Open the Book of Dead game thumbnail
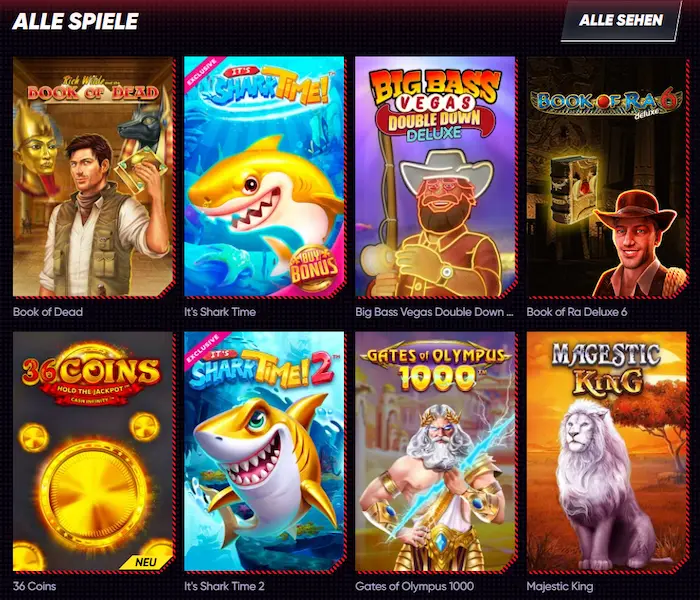 point(93,177)
